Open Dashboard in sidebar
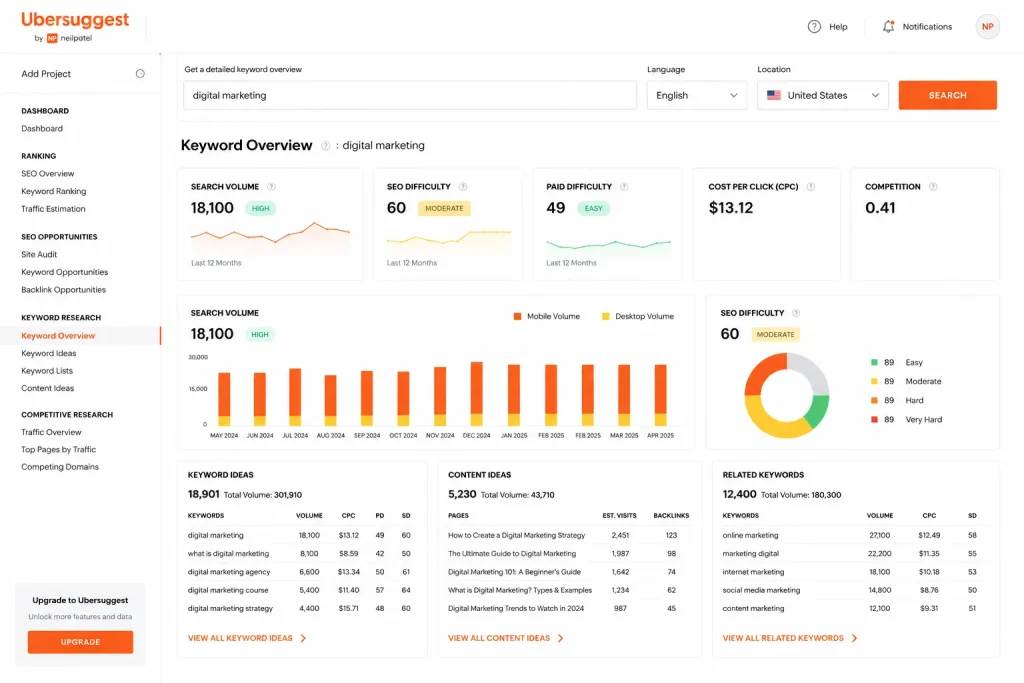The width and height of the screenshot is (1024, 683). coord(42,129)
